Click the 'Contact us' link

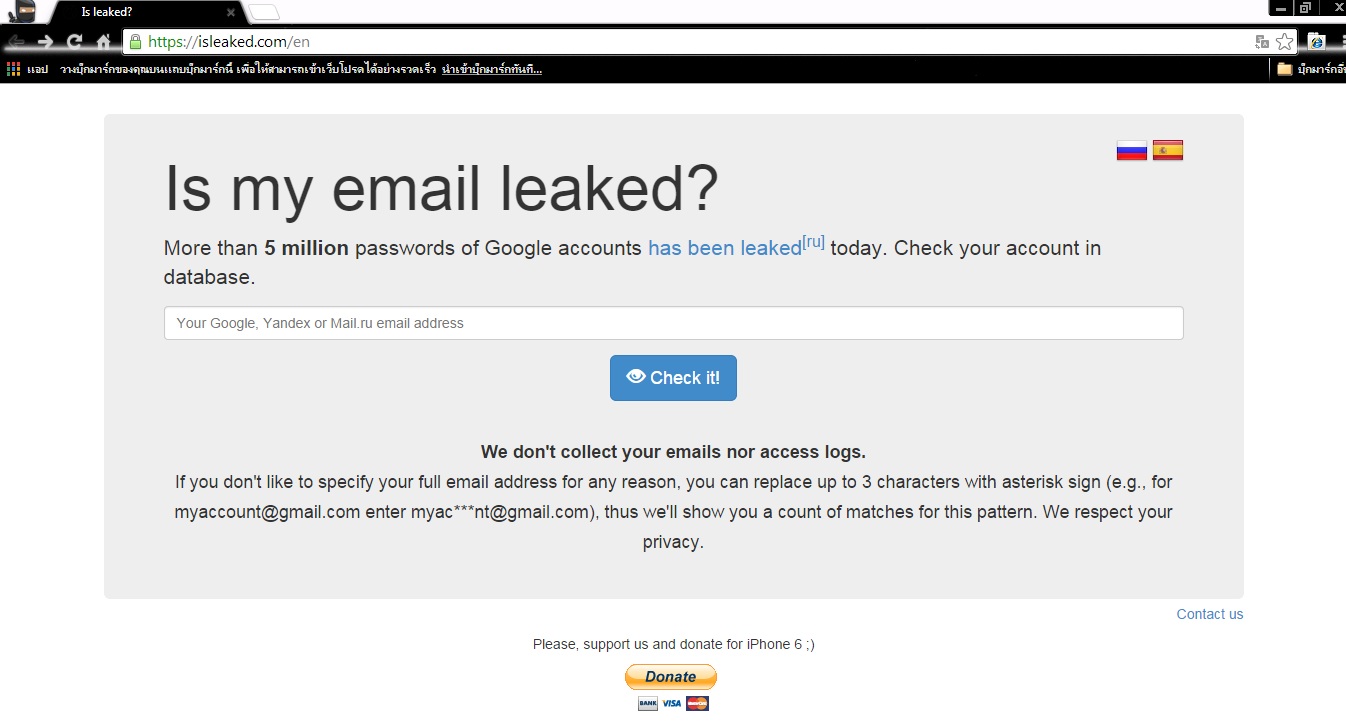(x=1209, y=614)
